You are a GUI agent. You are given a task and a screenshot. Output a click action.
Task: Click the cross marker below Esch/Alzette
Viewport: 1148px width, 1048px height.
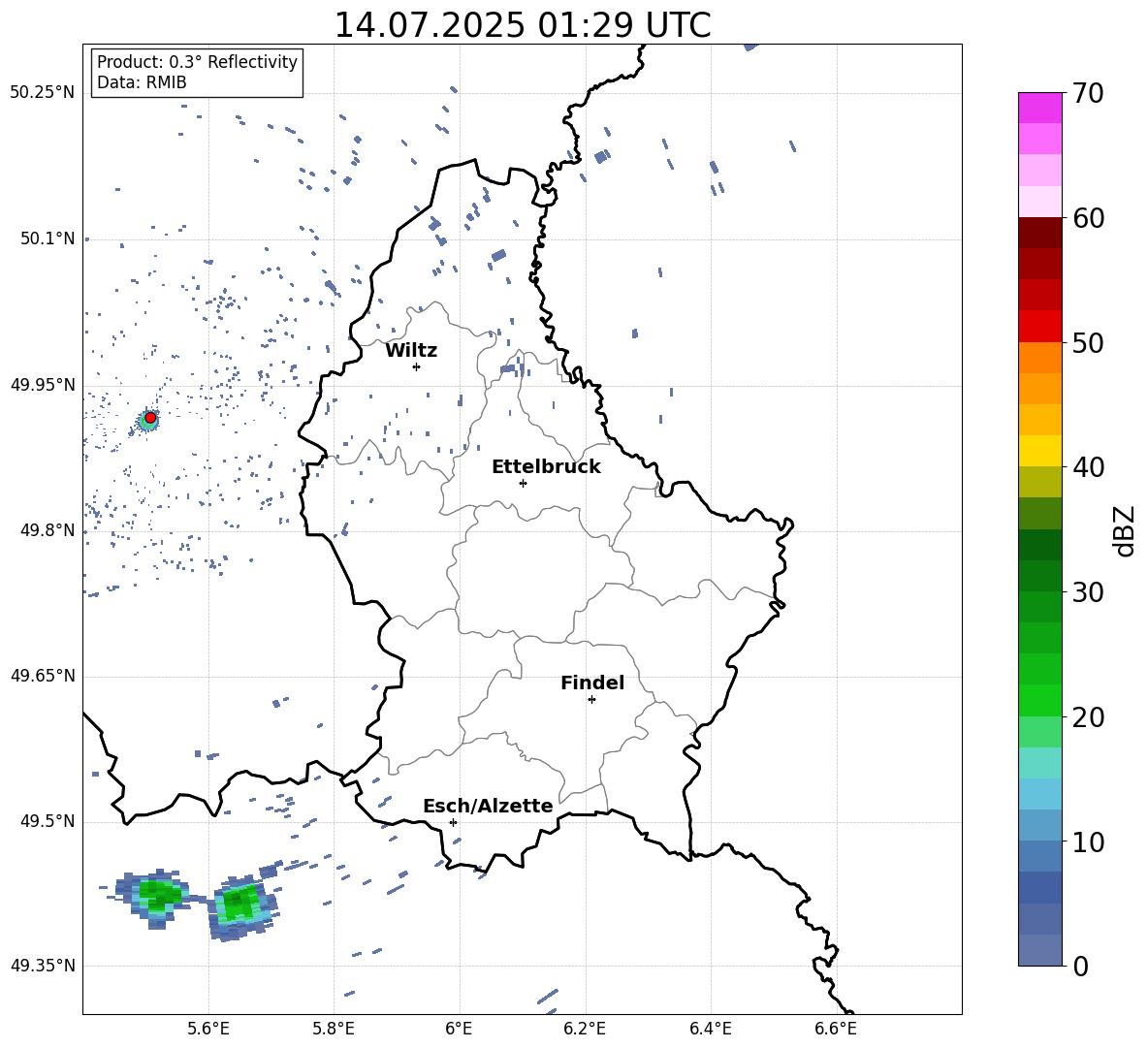point(453,822)
